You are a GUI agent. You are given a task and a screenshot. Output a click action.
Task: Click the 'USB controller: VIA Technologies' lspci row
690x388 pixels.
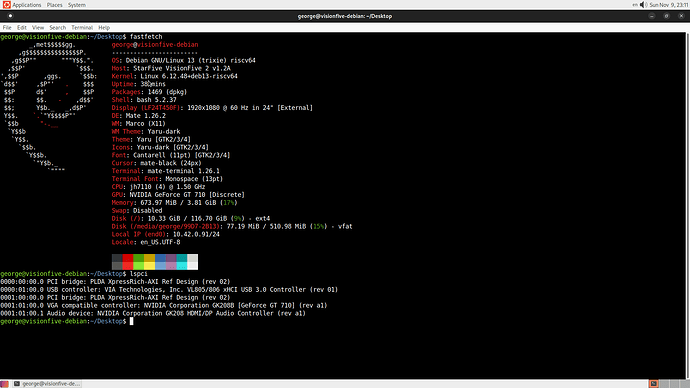(169, 289)
